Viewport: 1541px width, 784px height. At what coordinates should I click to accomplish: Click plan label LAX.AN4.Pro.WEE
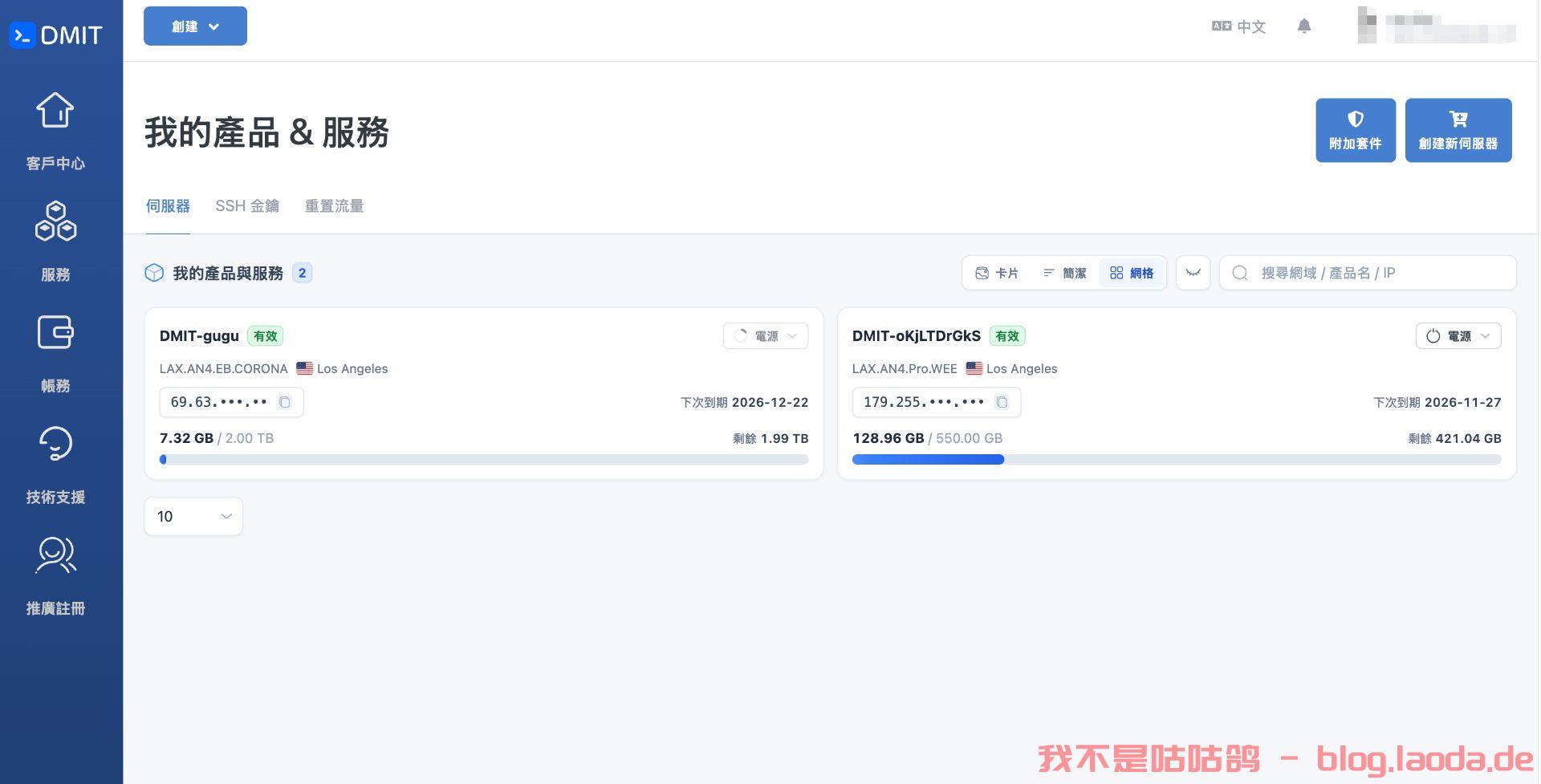click(905, 369)
